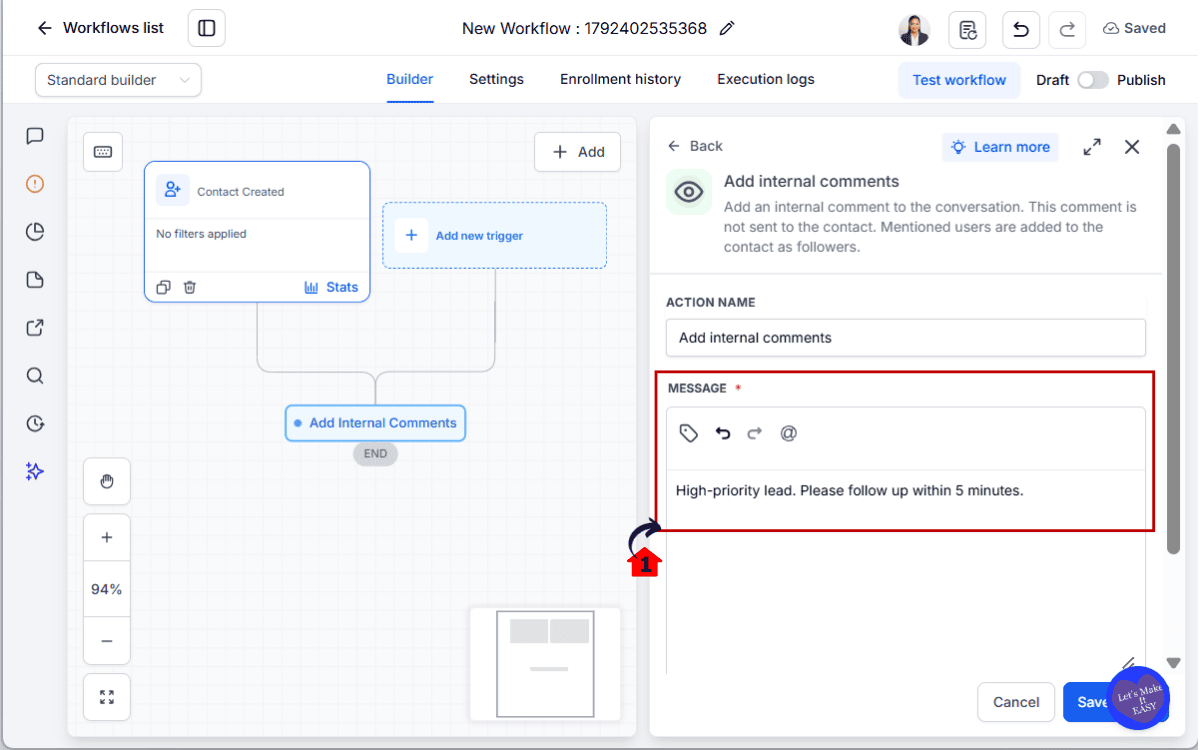Open the history clock sidebar icon

click(x=35, y=424)
